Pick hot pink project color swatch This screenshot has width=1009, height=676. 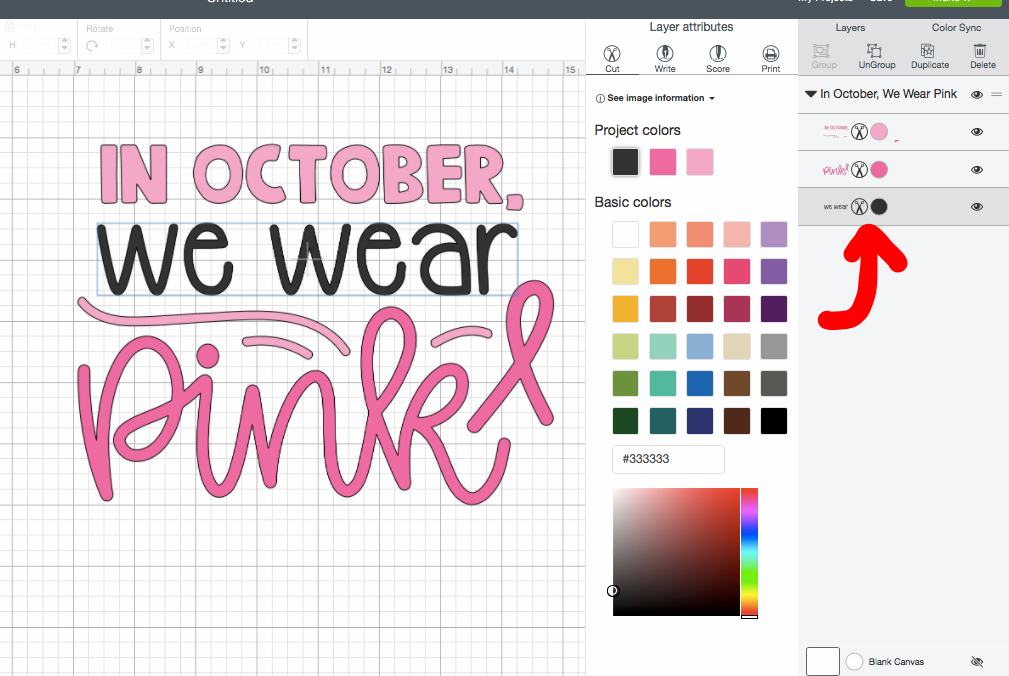[662, 161]
